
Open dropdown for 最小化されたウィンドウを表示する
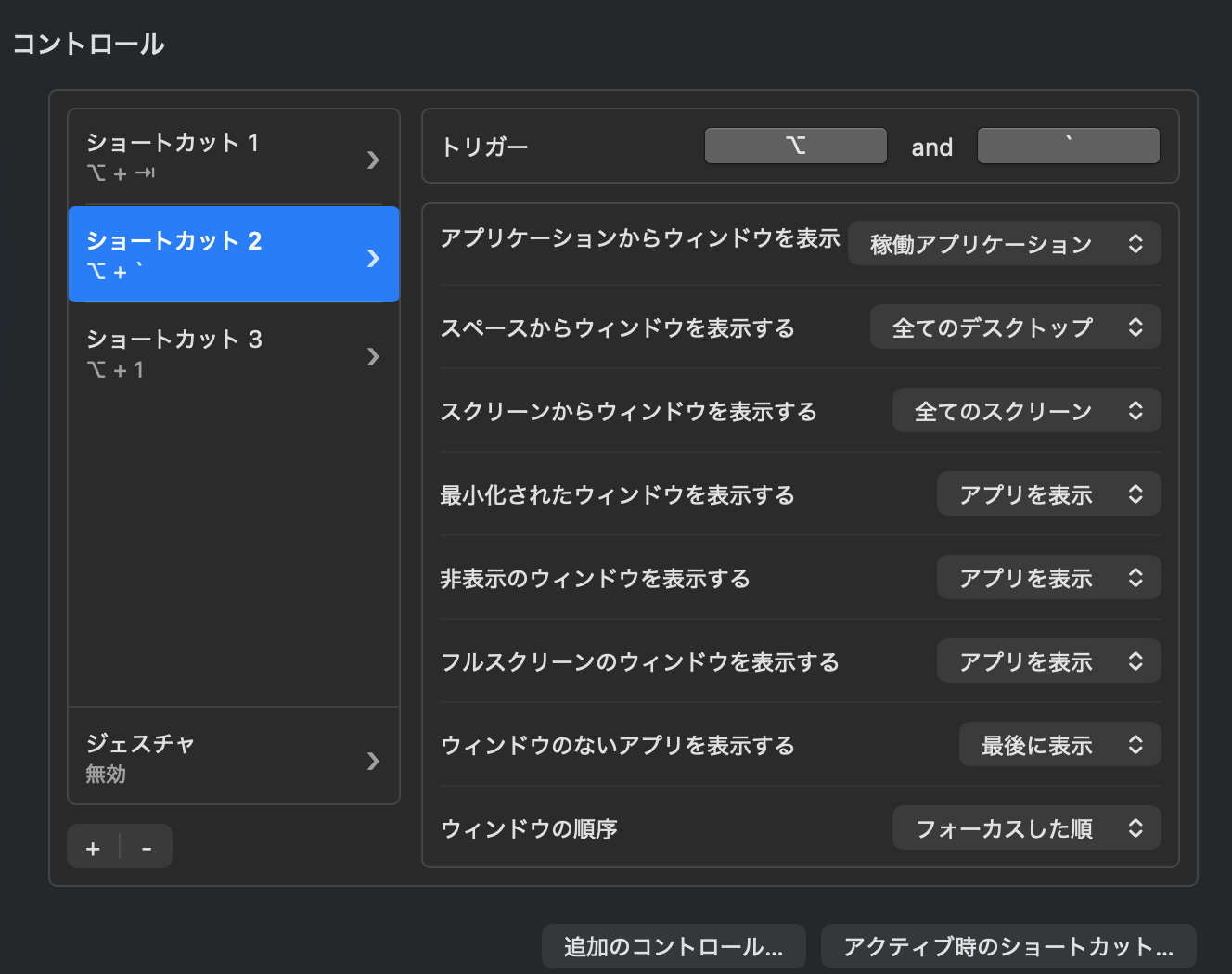point(1048,494)
